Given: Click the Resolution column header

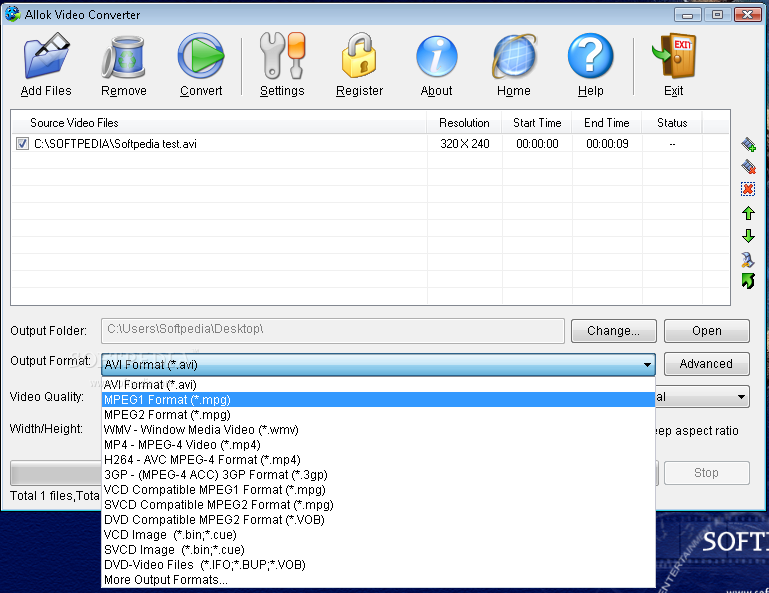Looking at the screenshot, I should (464, 123).
